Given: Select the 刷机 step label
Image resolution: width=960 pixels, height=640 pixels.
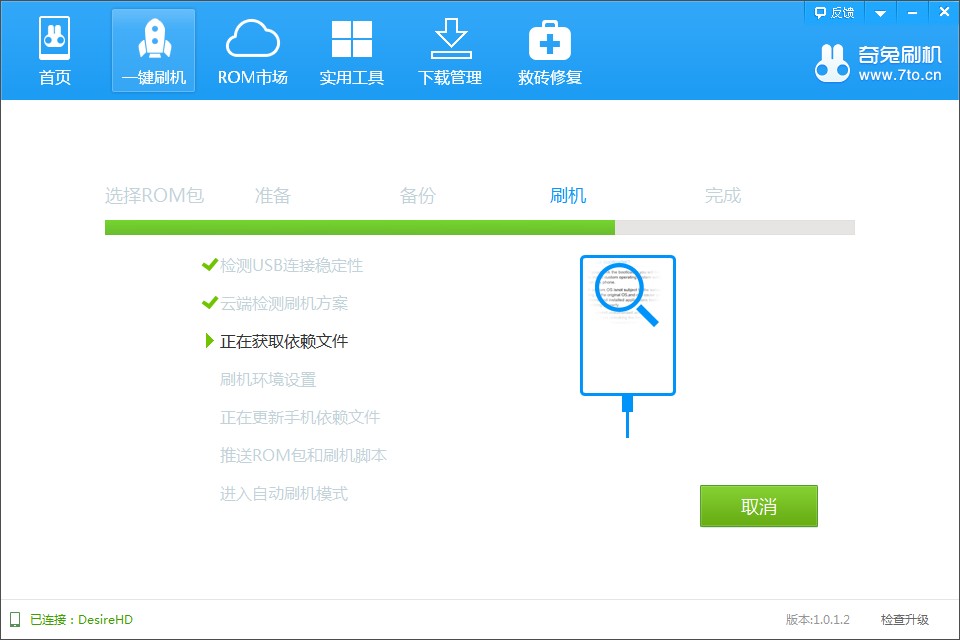Looking at the screenshot, I should point(568,195).
